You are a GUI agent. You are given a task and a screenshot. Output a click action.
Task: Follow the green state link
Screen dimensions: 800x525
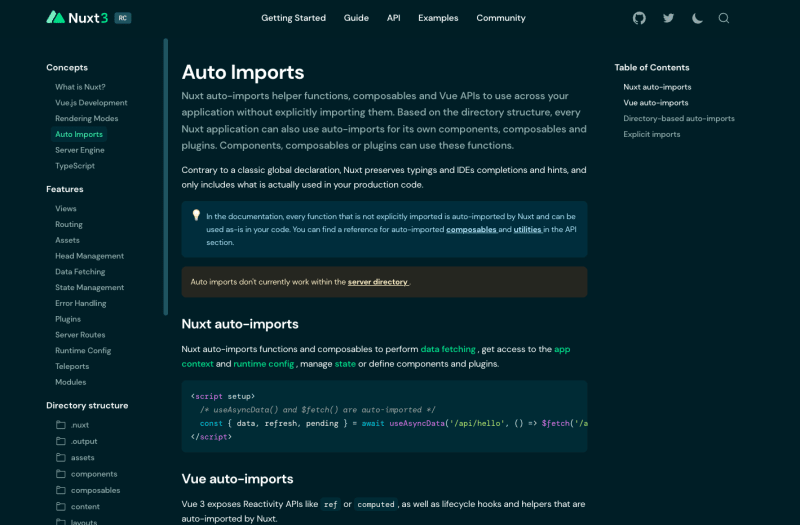[x=345, y=364]
